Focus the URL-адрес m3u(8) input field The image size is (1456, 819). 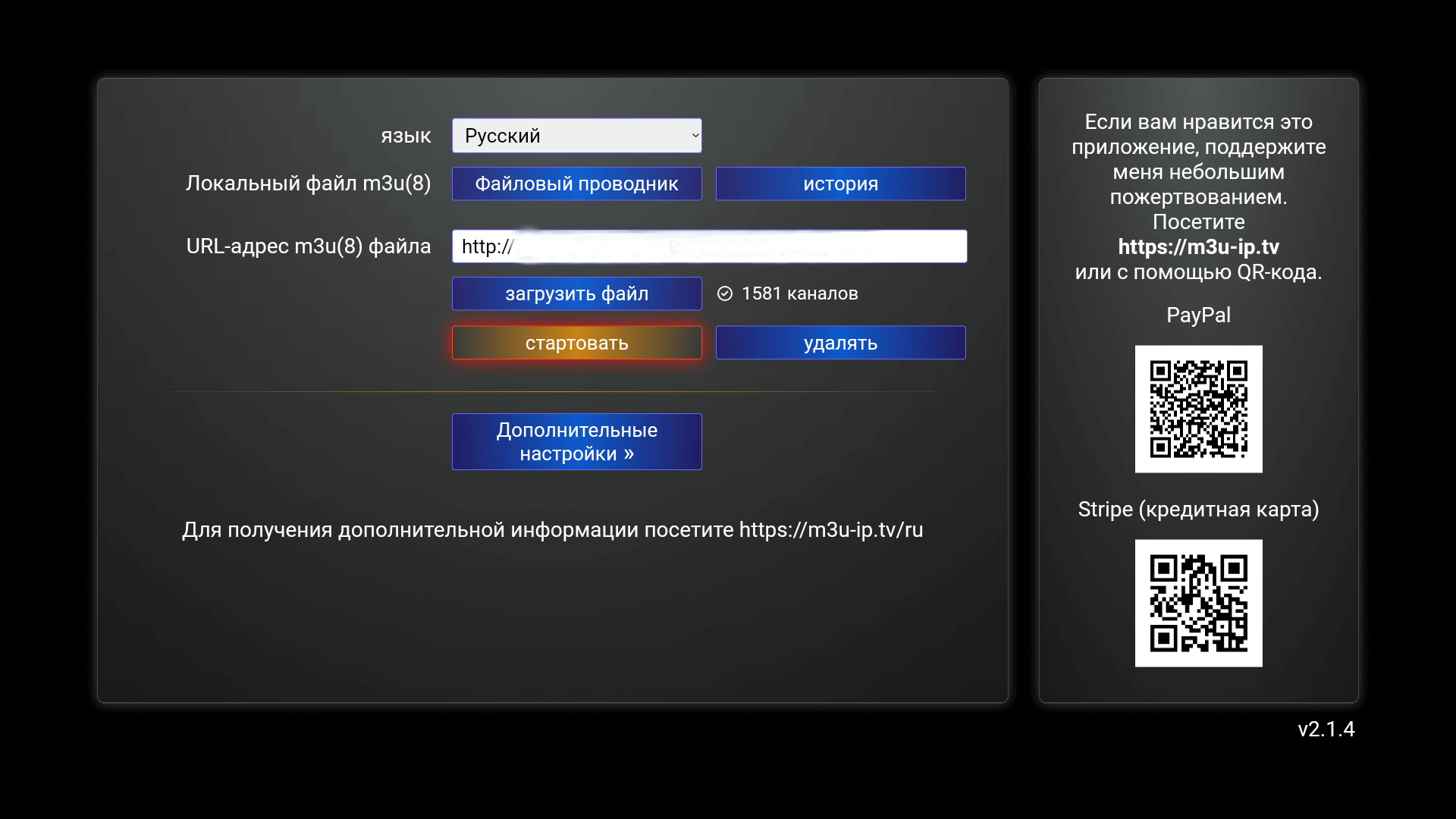click(709, 246)
